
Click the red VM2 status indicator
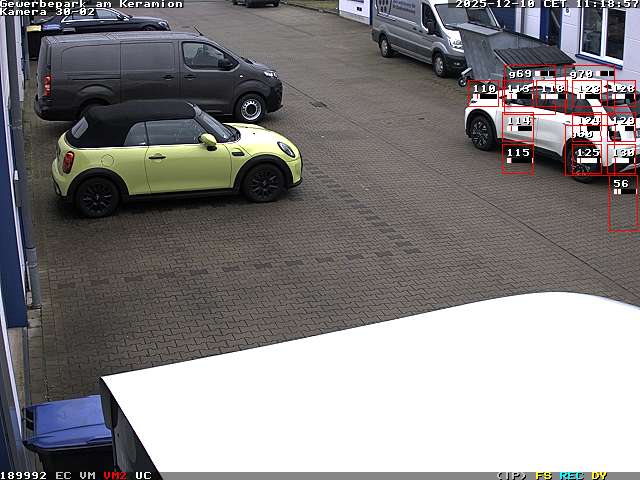(x=115, y=475)
